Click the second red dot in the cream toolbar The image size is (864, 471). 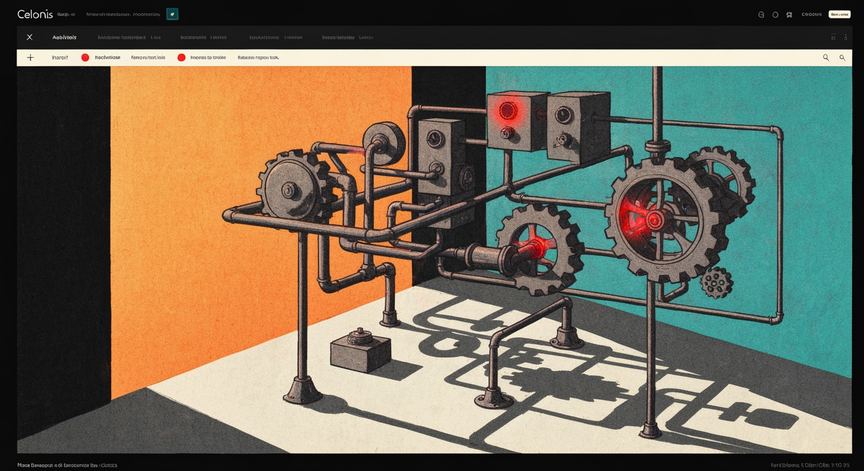pos(181,57)
